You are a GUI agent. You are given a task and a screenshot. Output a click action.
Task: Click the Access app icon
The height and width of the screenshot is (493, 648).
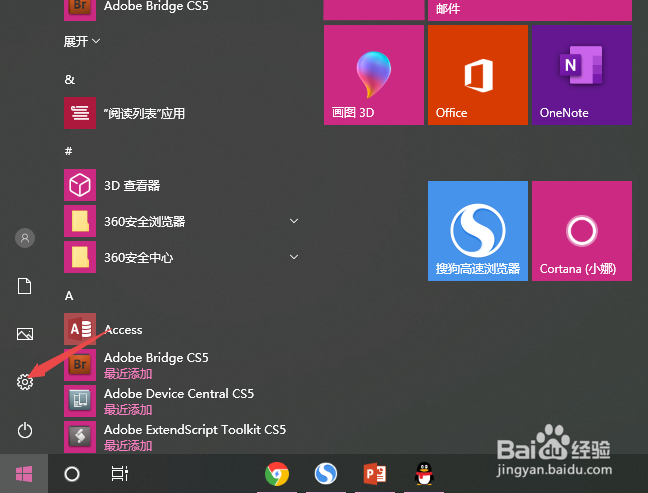coord(80,329)
